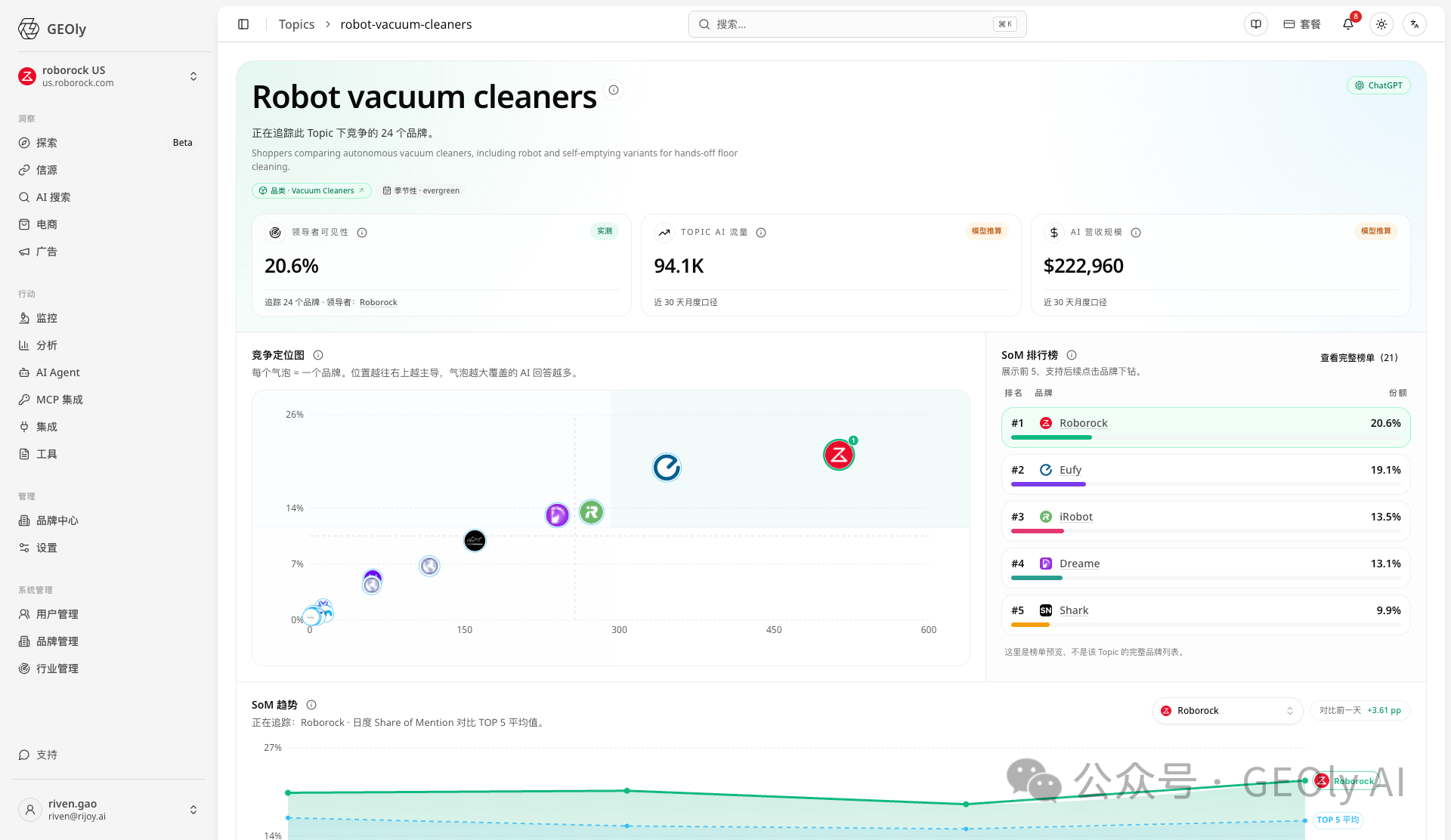Open #2 Eufy ranking row

(x=1205, y=474)
